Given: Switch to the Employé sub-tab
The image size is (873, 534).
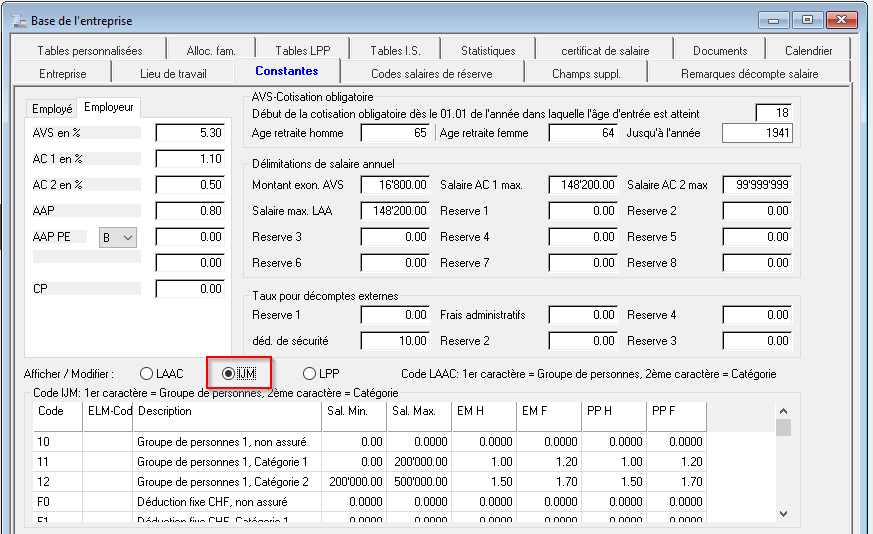Looking at the screenshot, I should pyautogui.click(x=52, y=109).
